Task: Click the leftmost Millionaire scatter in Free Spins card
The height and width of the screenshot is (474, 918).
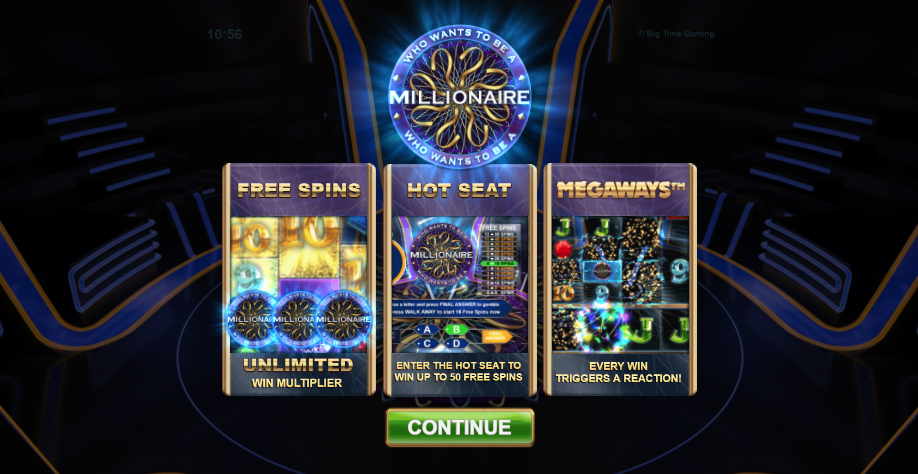Action: coord(252,319)
